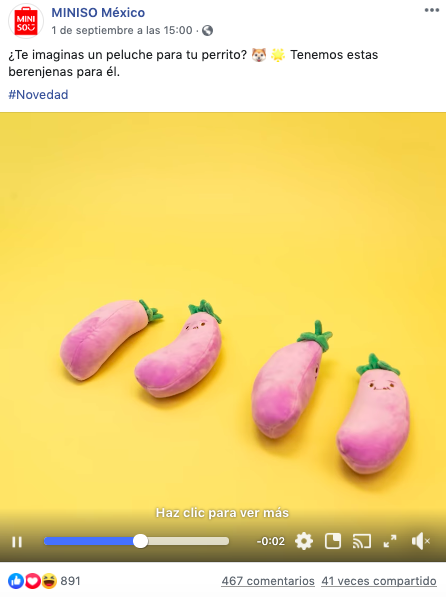Show 41 veces compartido list
Screen dimensions: 446x597
pyautogui.click(x=379, y=581)
